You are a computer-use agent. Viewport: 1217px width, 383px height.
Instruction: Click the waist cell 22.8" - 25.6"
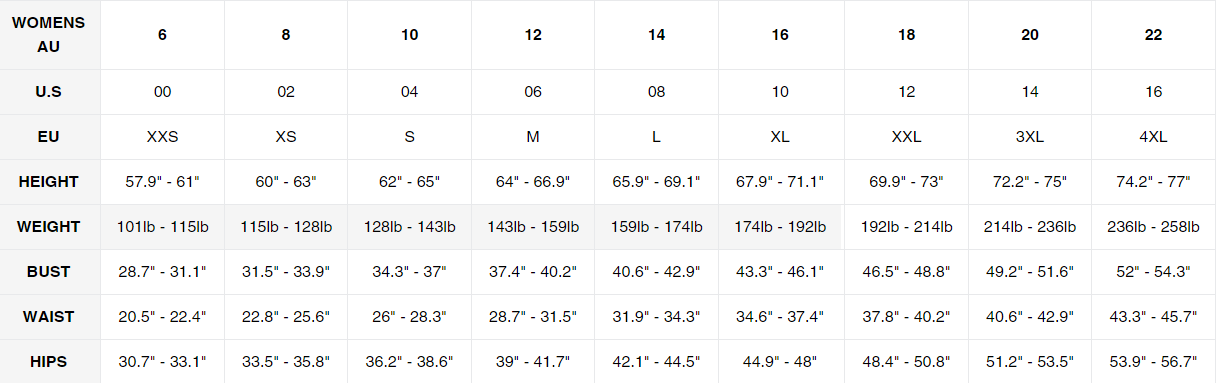coord(286,317)
